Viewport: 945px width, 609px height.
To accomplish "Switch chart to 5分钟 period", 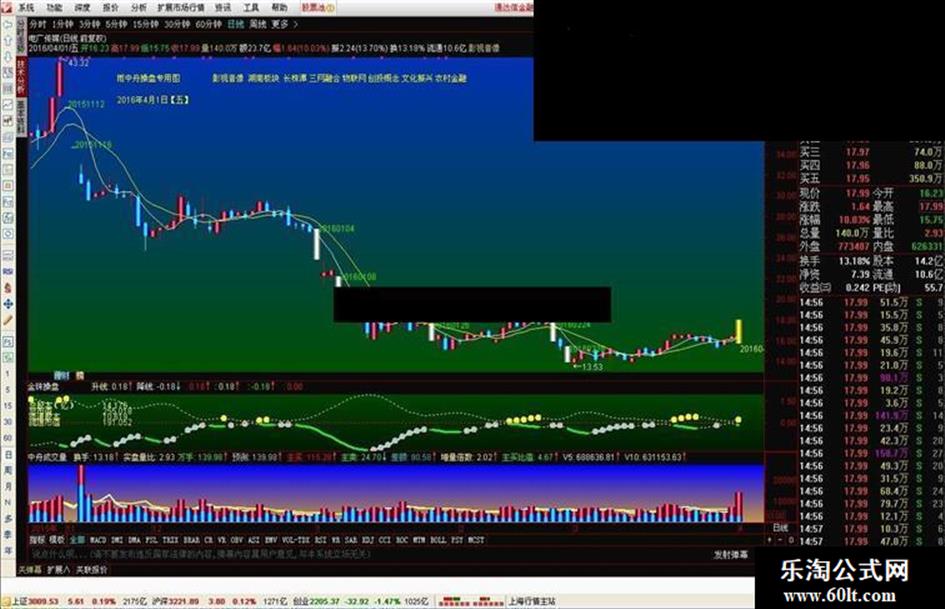I will pos(116,24).
